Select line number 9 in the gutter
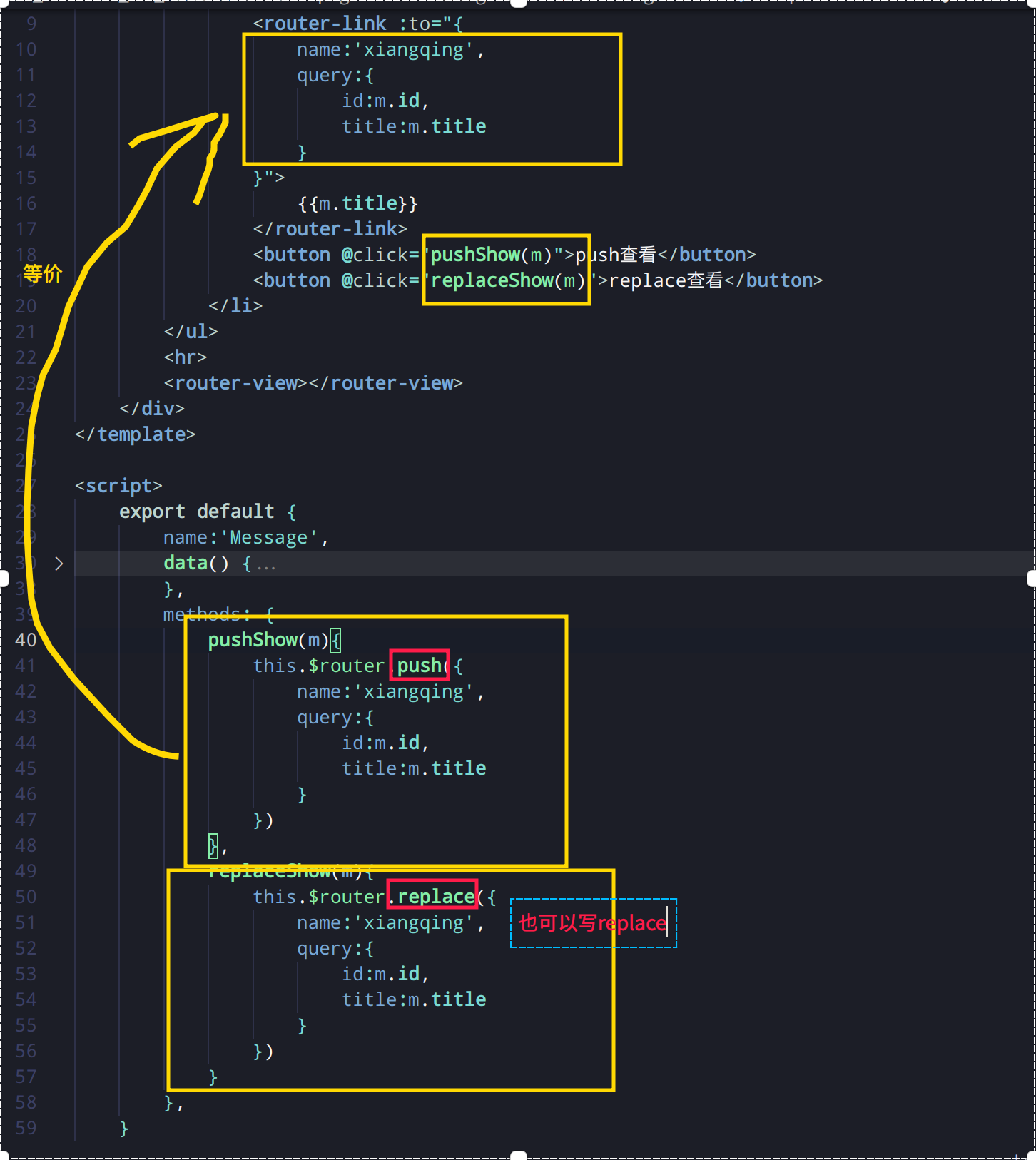 [x=31, y=24]
